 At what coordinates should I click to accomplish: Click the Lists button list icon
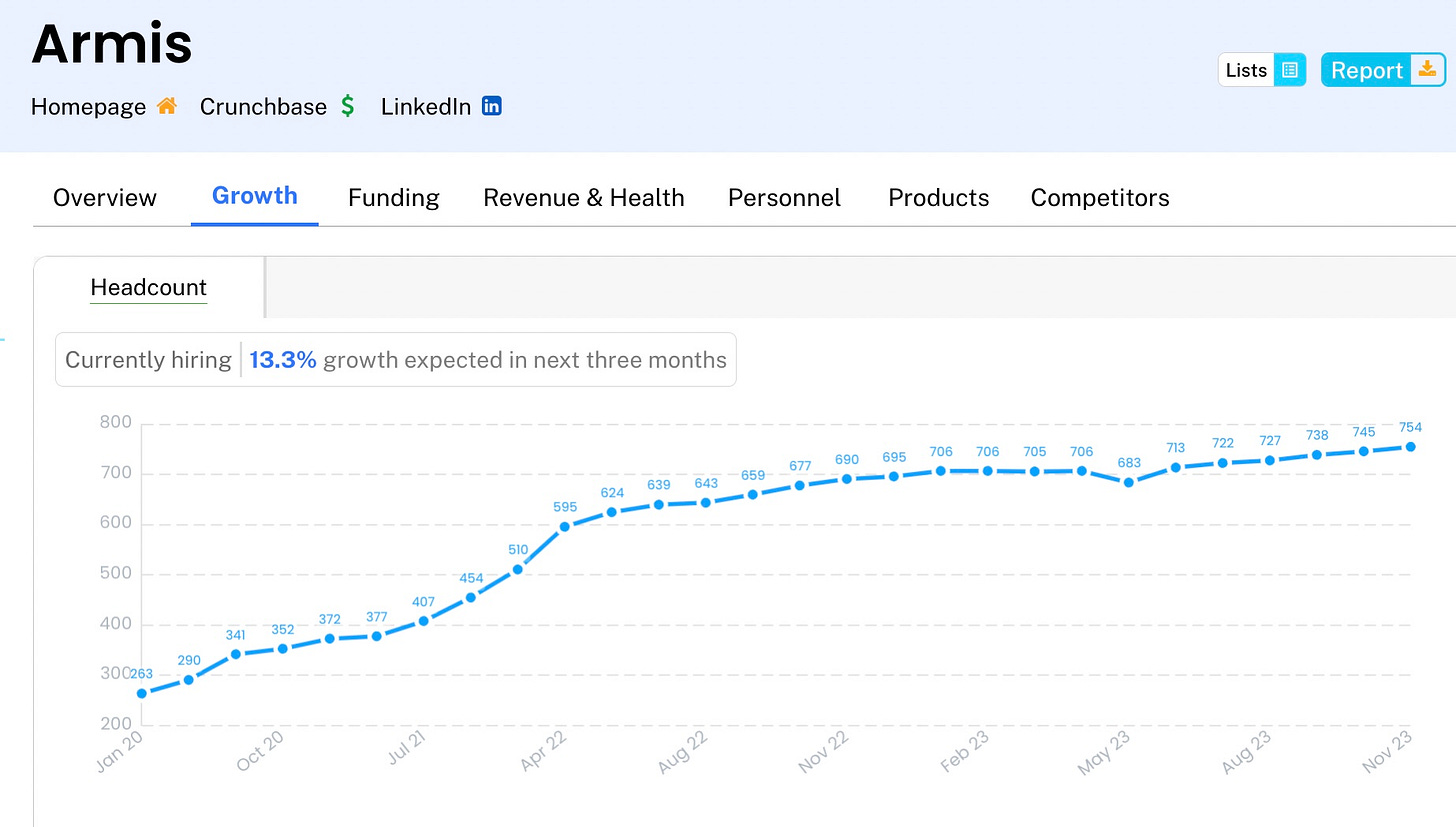point(1290,70)
